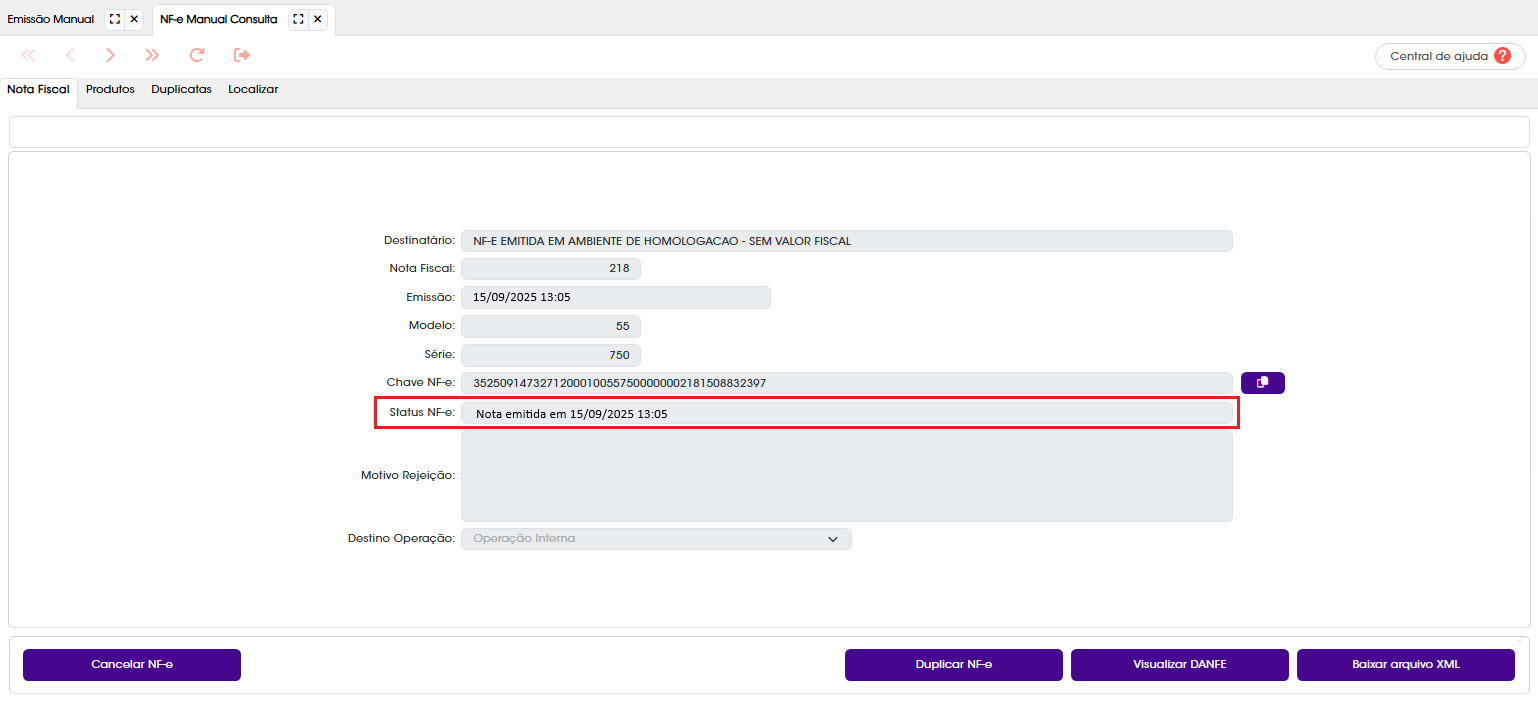
Task: Click the Status NF-e field
Action: coord(846,413)
